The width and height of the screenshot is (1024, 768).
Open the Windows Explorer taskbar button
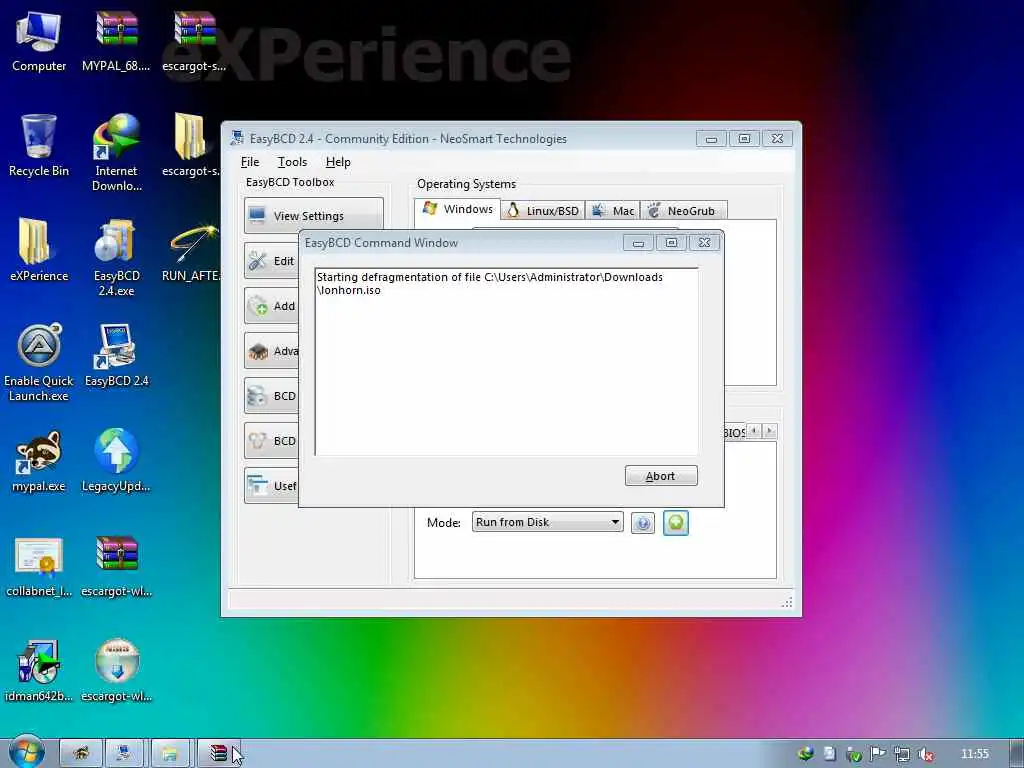coord(170,753)
